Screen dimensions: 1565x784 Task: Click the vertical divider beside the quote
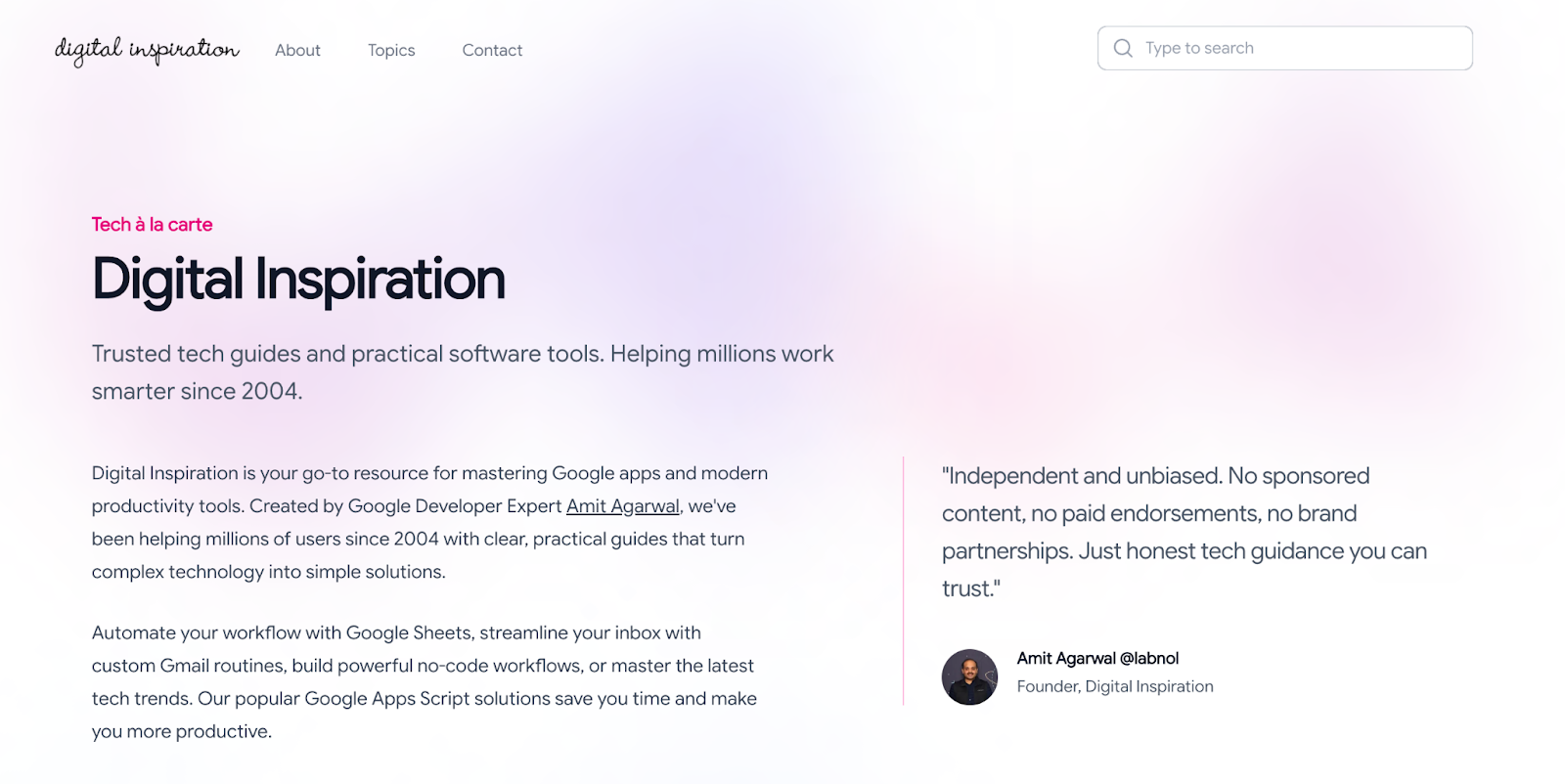[903, 581]
